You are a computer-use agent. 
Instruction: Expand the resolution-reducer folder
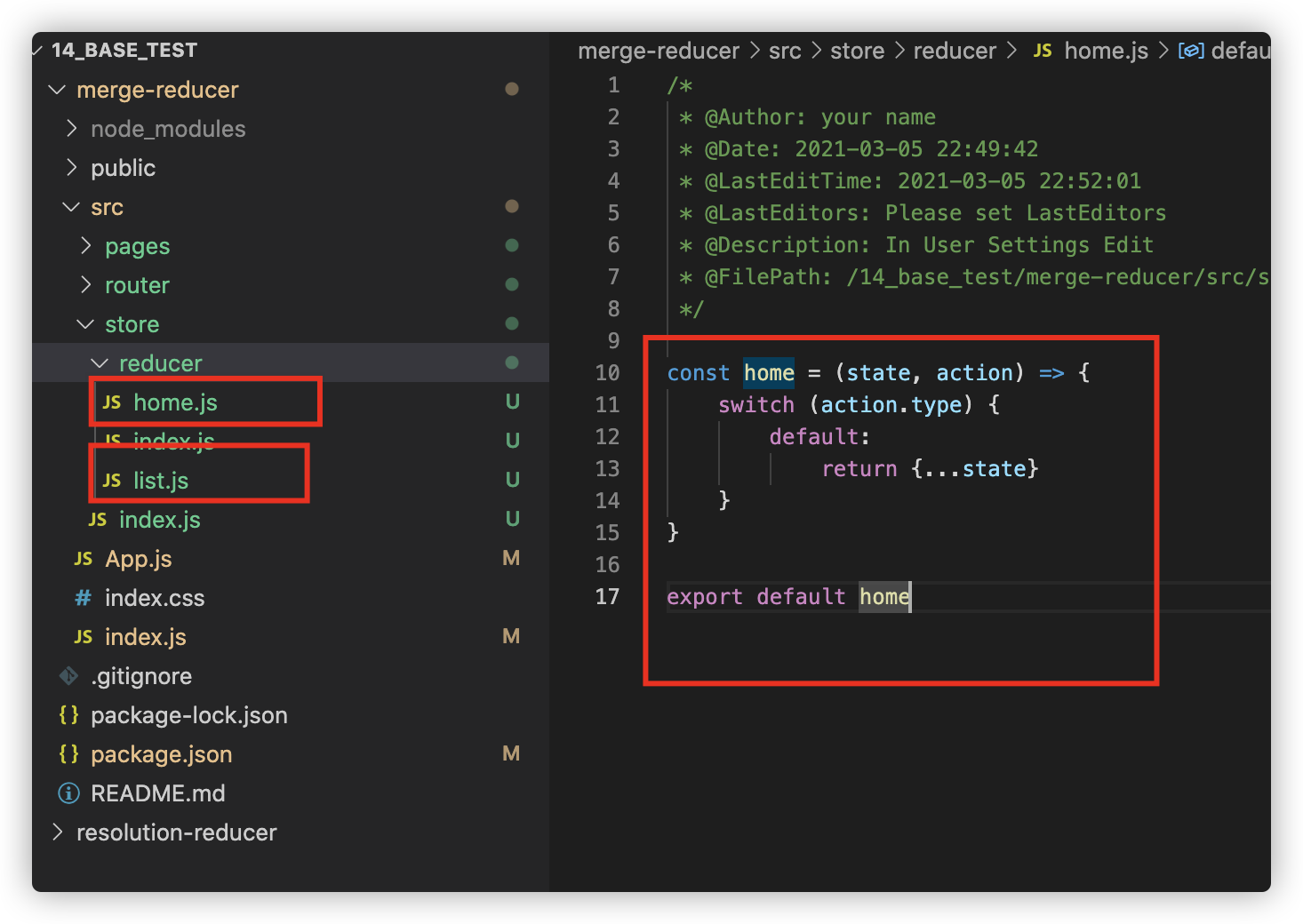(57, 832)
